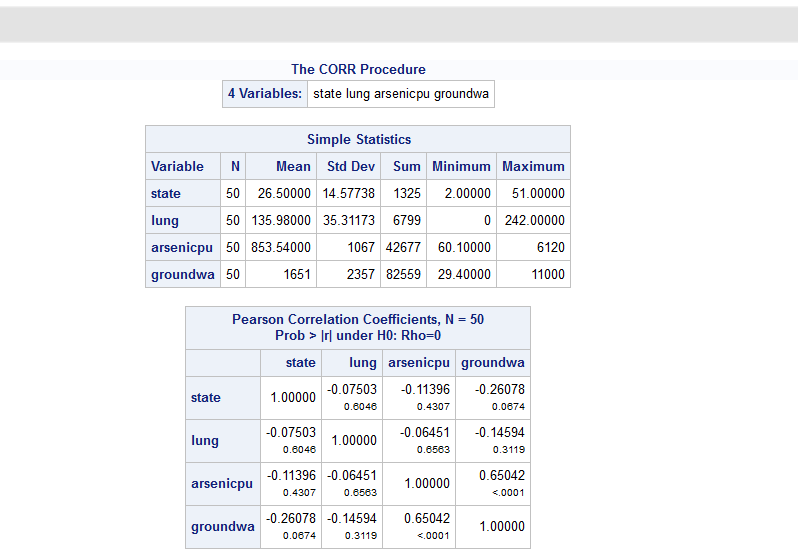Viewport: 798px width, 557px height.
Task: Click the lung std dev 35.31173
Action: coord(349,220)
